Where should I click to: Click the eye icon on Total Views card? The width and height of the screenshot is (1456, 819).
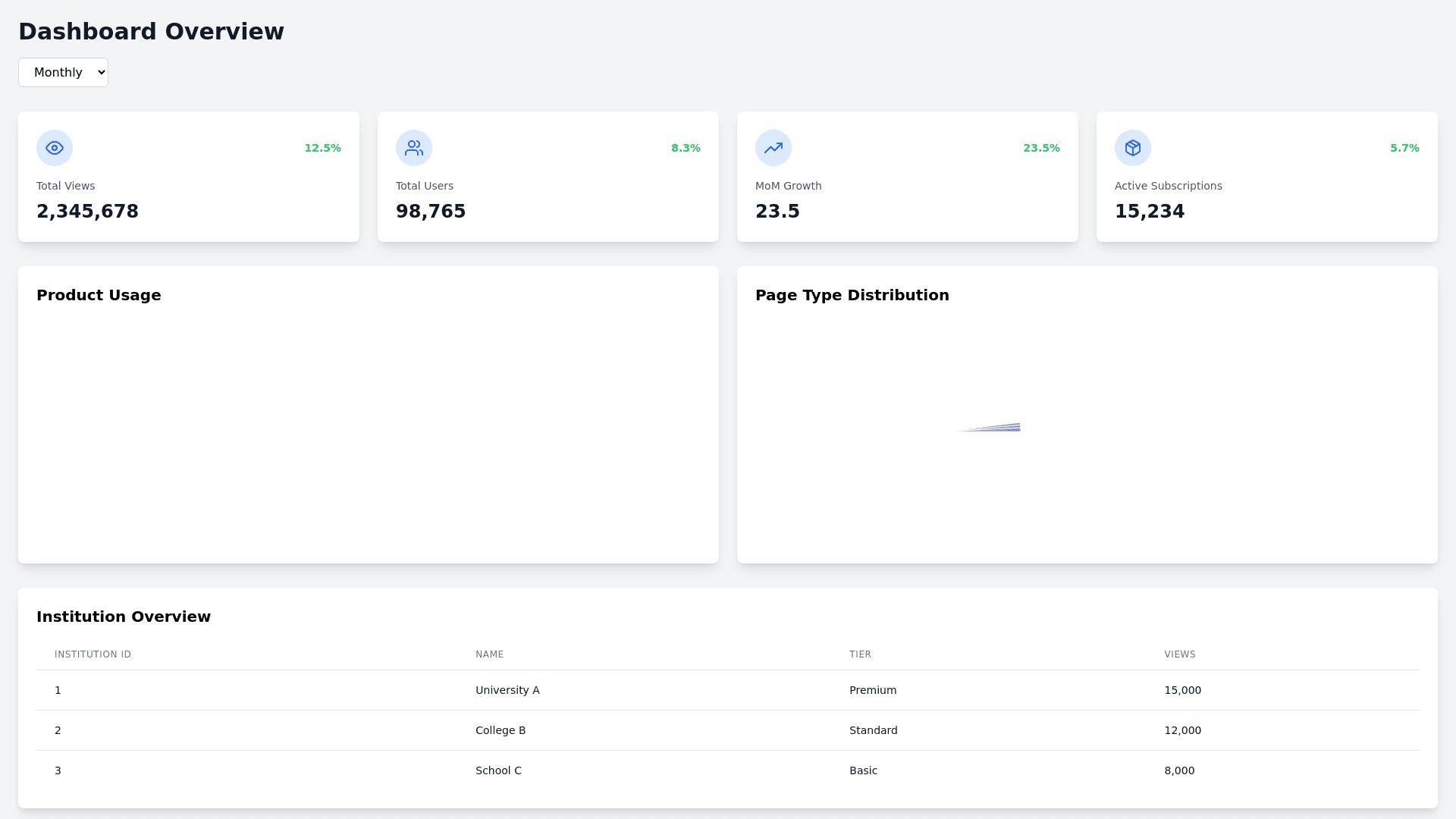(54, 148)
